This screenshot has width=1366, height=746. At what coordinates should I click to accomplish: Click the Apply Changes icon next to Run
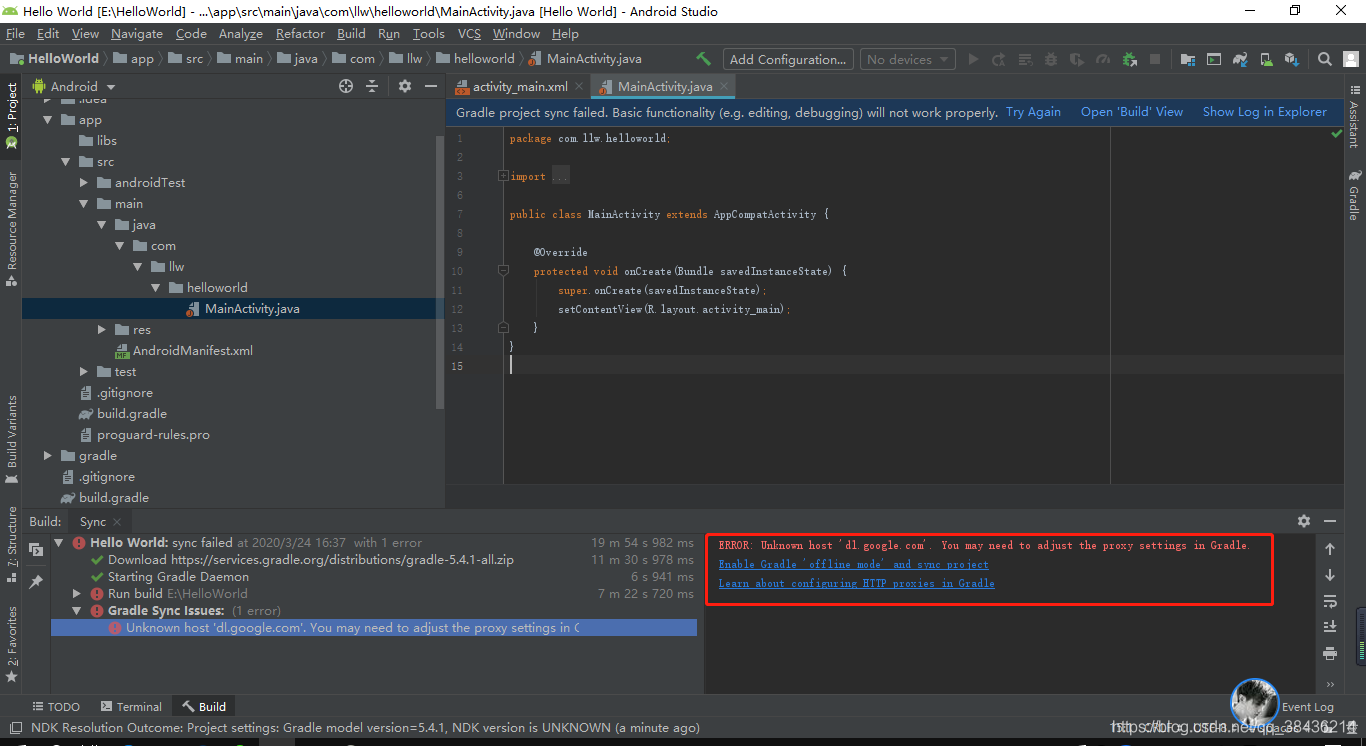pyautogui.click(x=1000, y=59)
